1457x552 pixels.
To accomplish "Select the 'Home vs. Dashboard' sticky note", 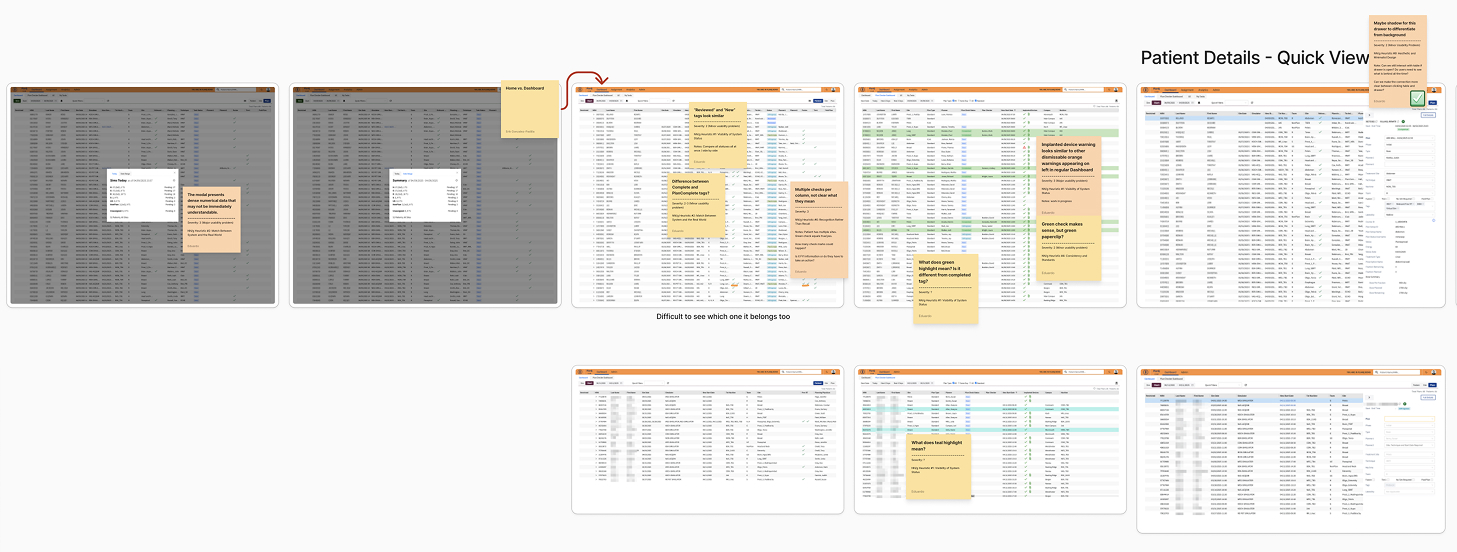I will pos(530,109).
